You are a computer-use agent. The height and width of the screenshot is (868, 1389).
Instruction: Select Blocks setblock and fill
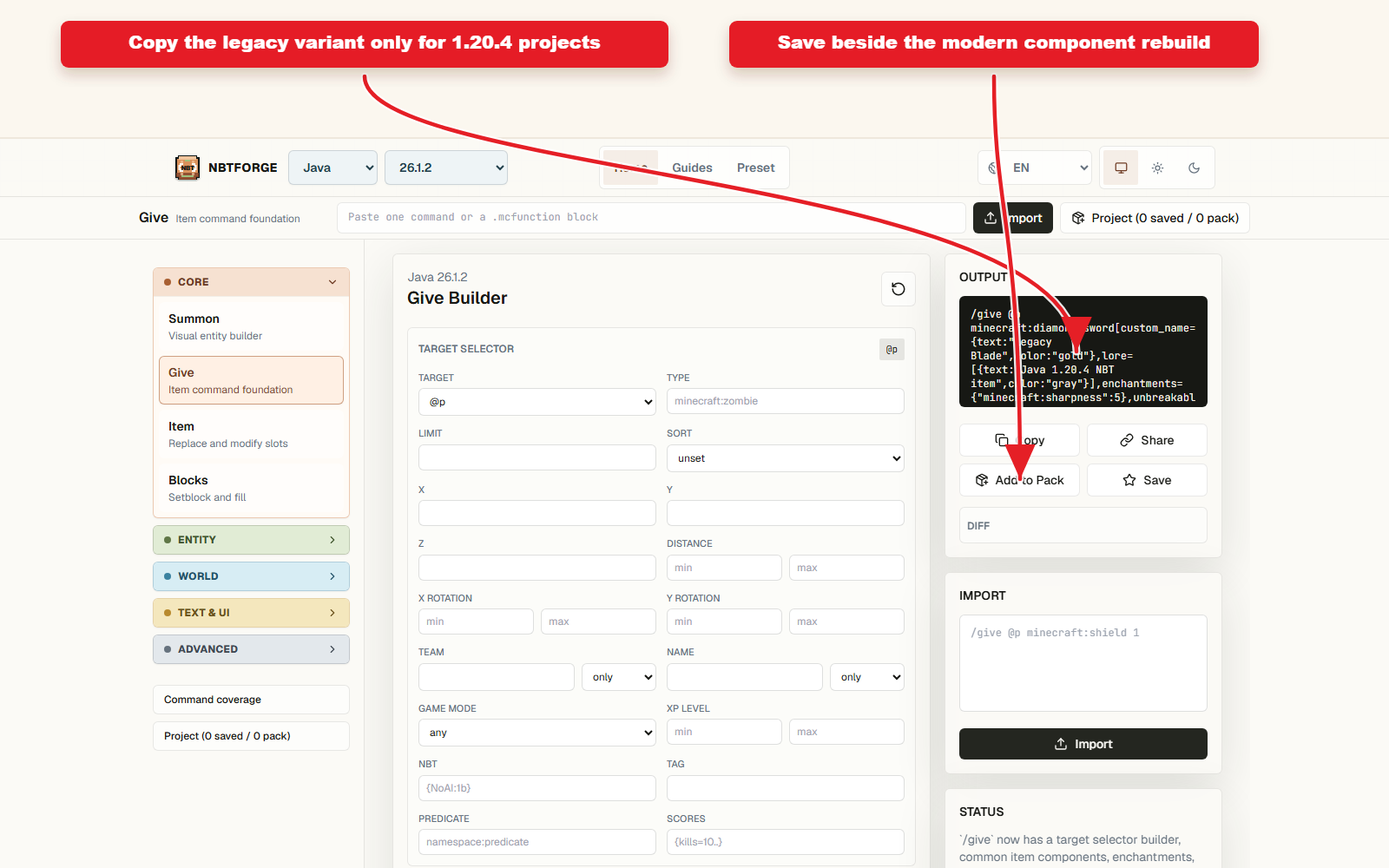251,488
